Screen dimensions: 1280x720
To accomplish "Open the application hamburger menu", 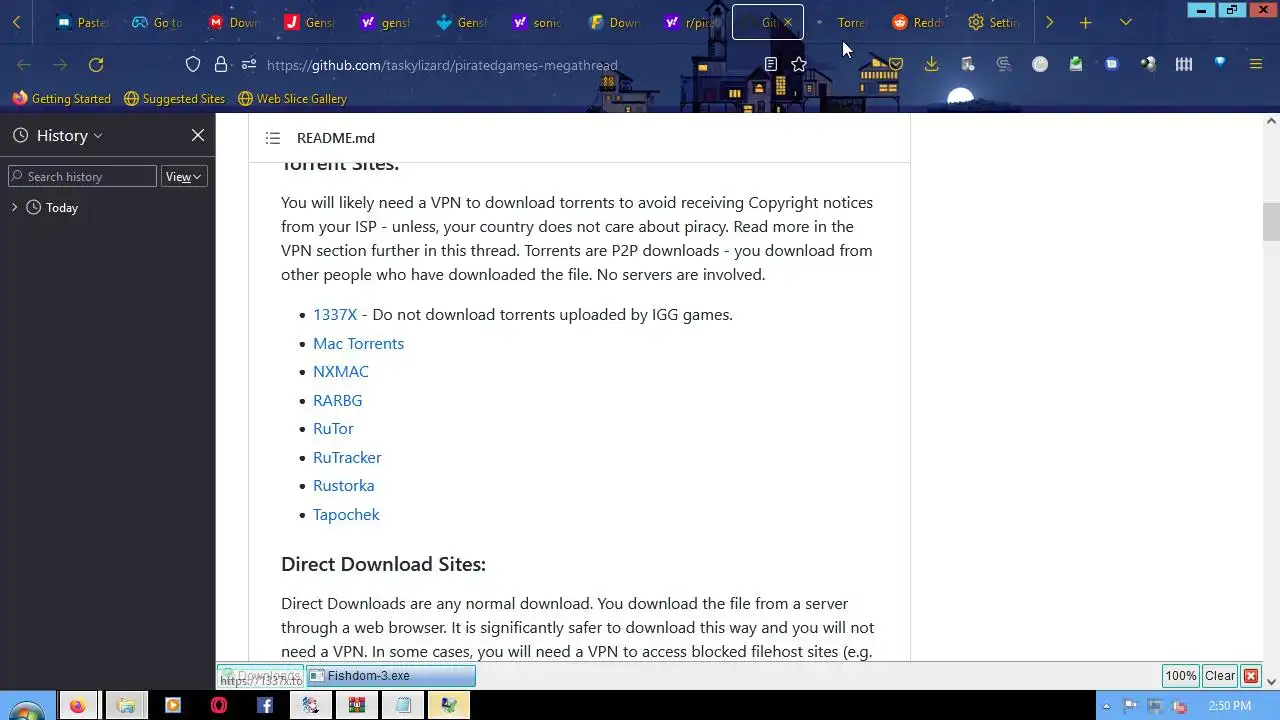I will 1256,65.
